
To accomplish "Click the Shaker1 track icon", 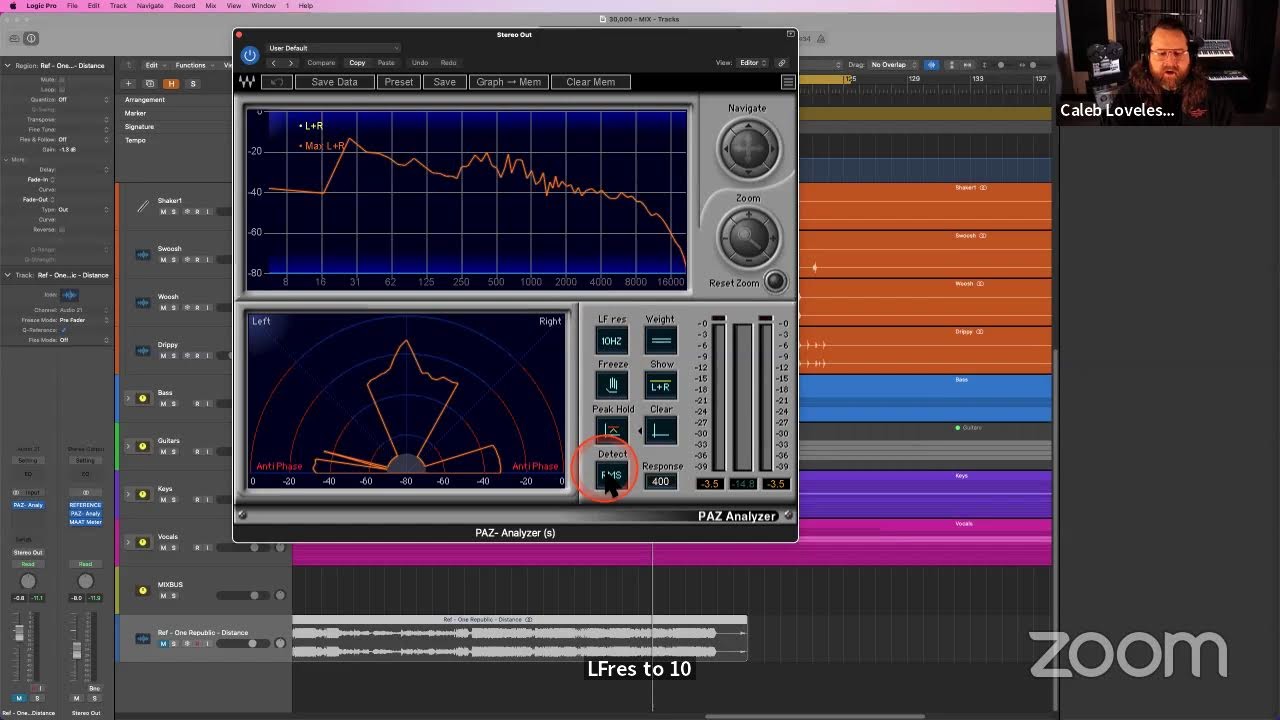I will pos(142,207).
